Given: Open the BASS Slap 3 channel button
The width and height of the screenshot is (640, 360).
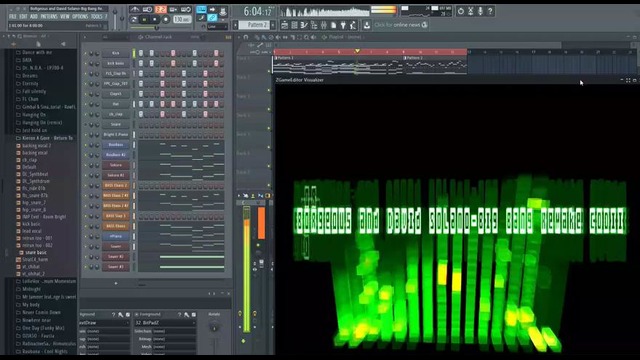Looking at the screenshot, I should (116, 216).
